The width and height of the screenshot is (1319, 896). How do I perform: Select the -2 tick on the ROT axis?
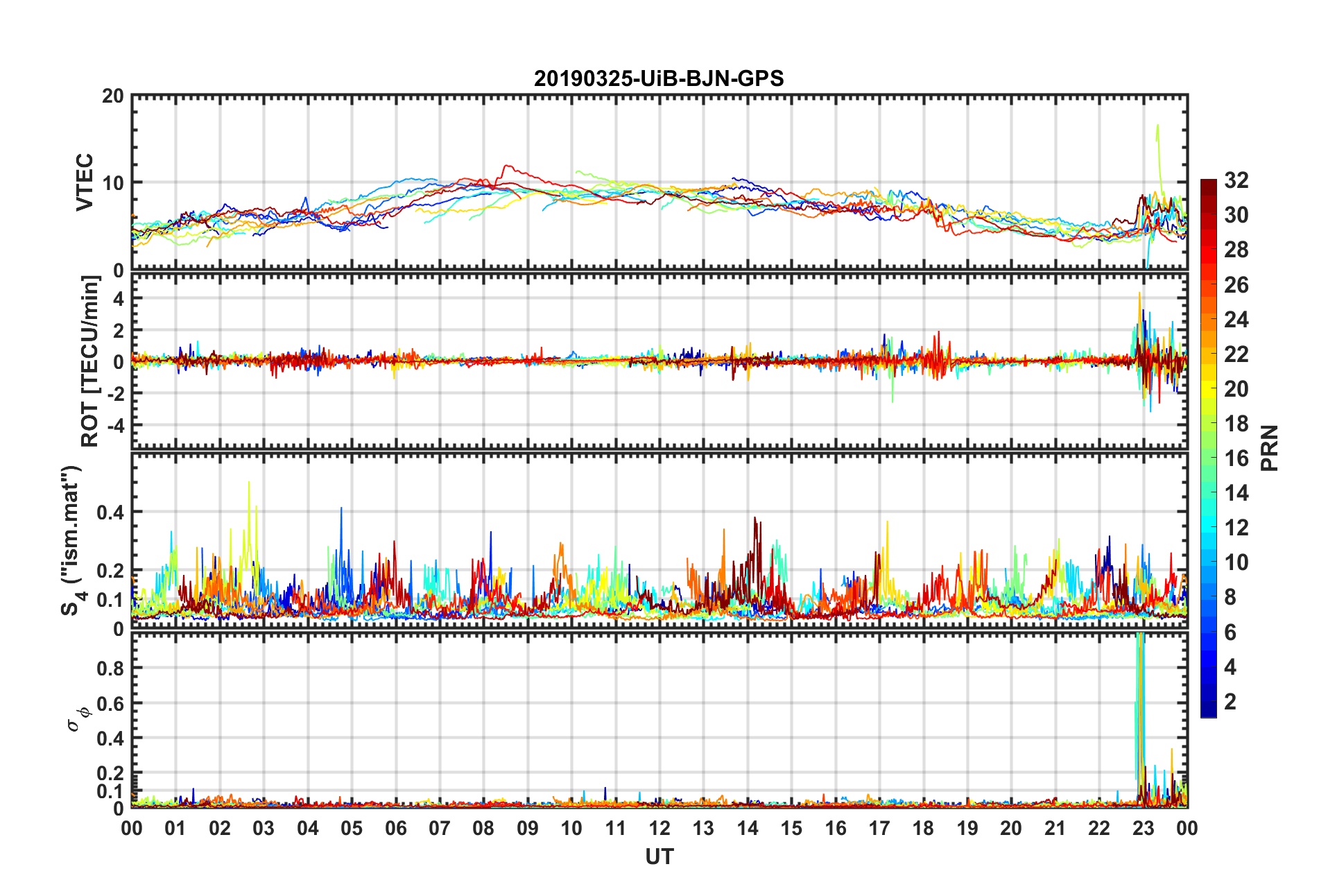(116, 393)
